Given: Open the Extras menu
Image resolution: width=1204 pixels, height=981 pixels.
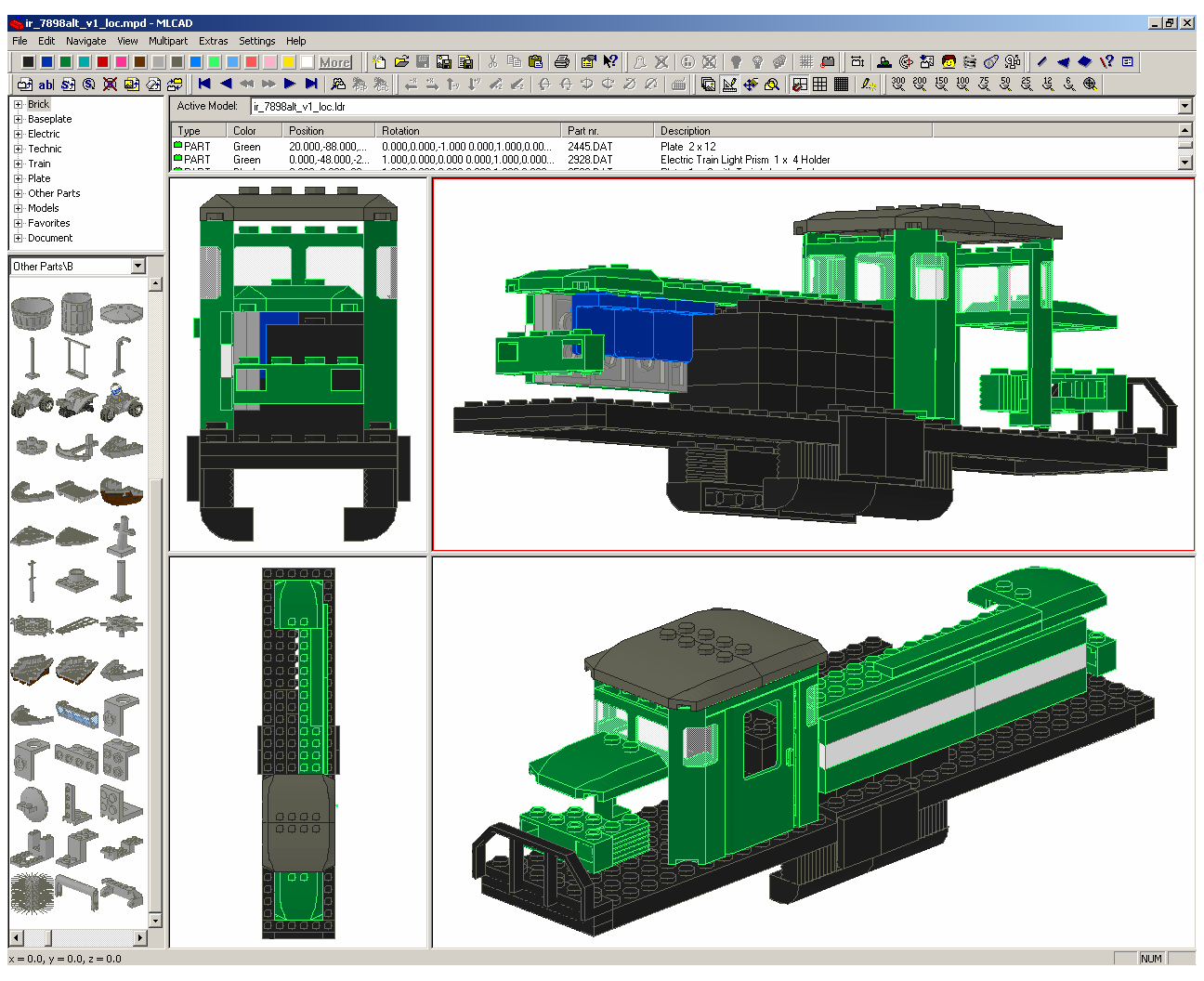Looking at the screenshot, I should (x=213, y=41).
